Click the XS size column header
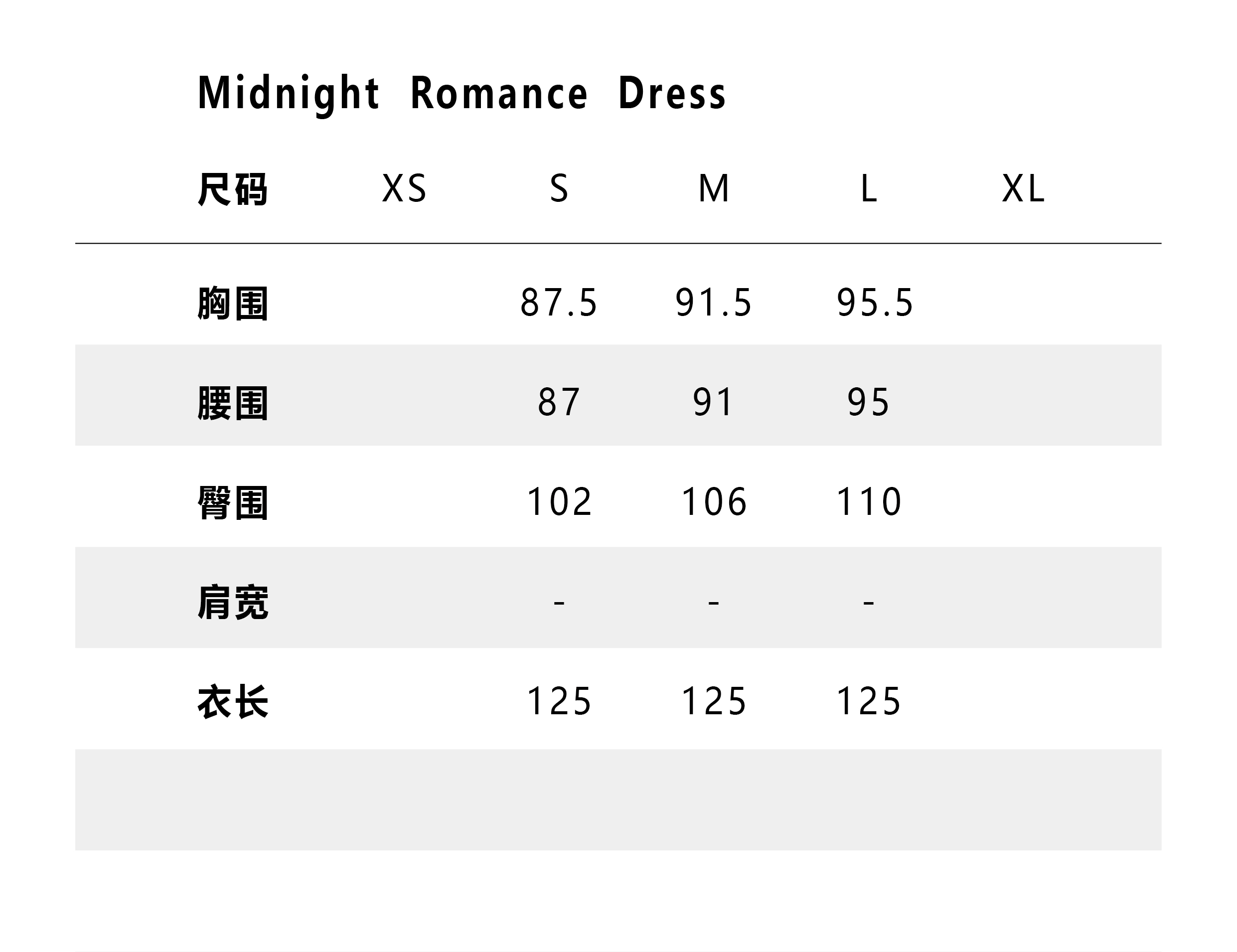The width and height of the screenshot is (1237, 952). [x=404, y=188]
